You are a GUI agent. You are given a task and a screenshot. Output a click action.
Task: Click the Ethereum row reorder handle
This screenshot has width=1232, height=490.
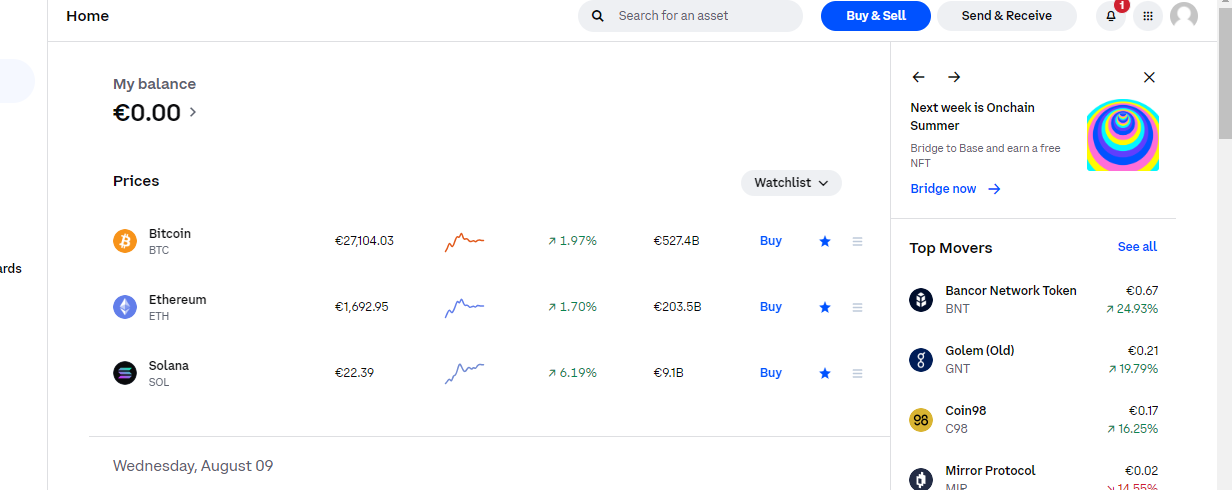point(857,307)
